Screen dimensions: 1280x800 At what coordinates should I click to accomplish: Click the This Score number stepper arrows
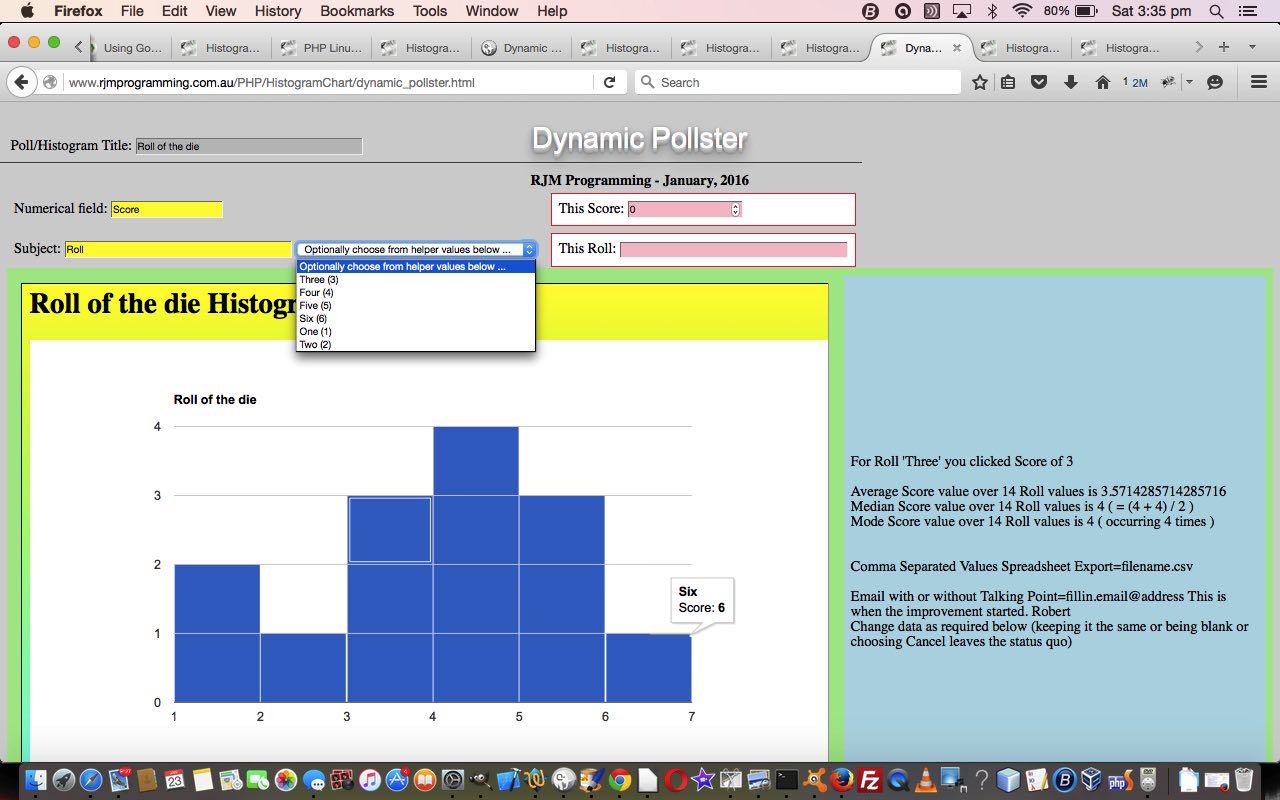(736, 209)
